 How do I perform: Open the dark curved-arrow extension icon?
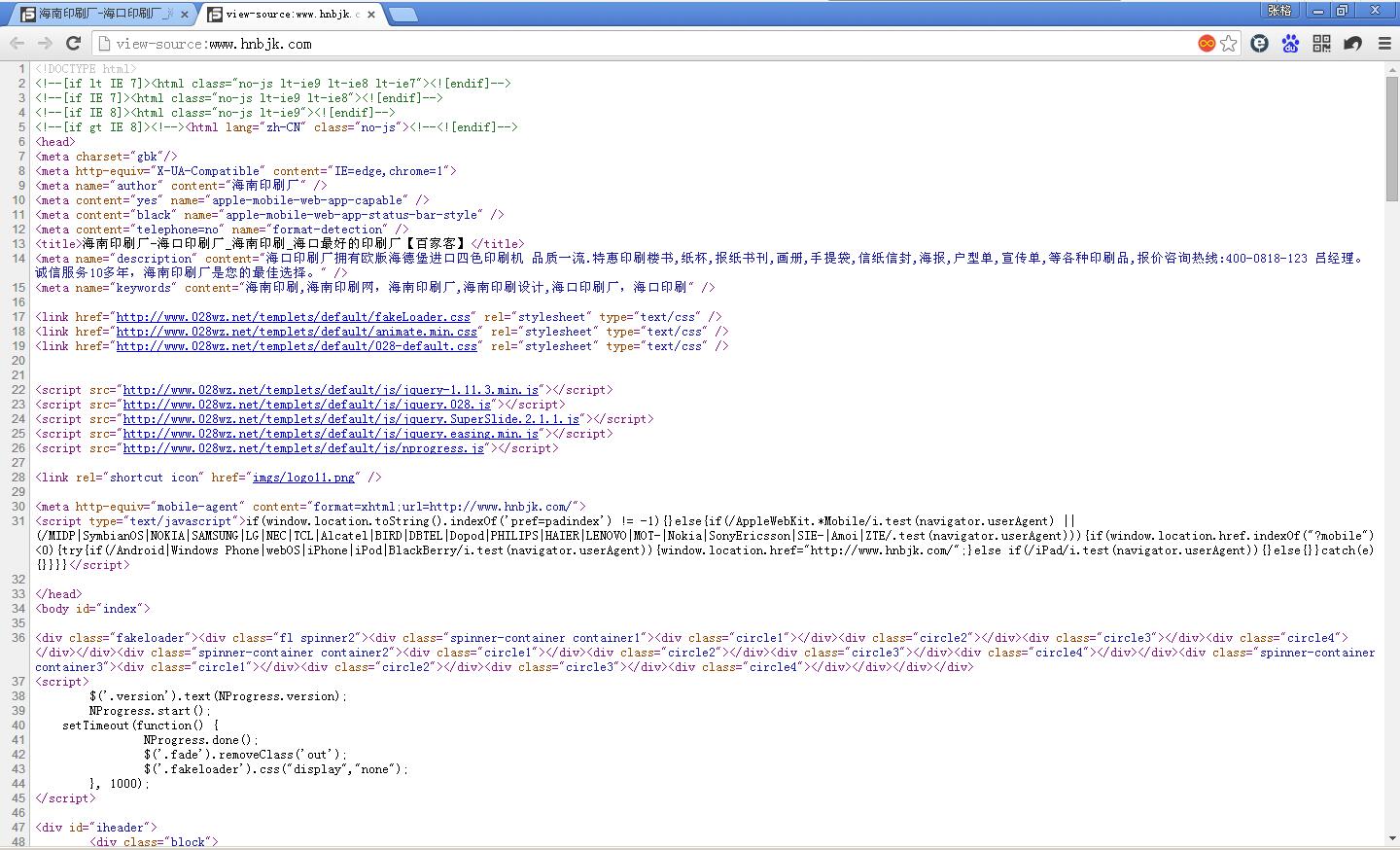click(1352, 43)
